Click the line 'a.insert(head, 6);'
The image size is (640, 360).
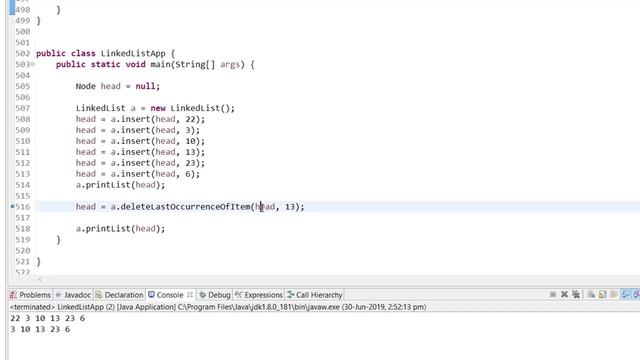[x=138, y=174]
